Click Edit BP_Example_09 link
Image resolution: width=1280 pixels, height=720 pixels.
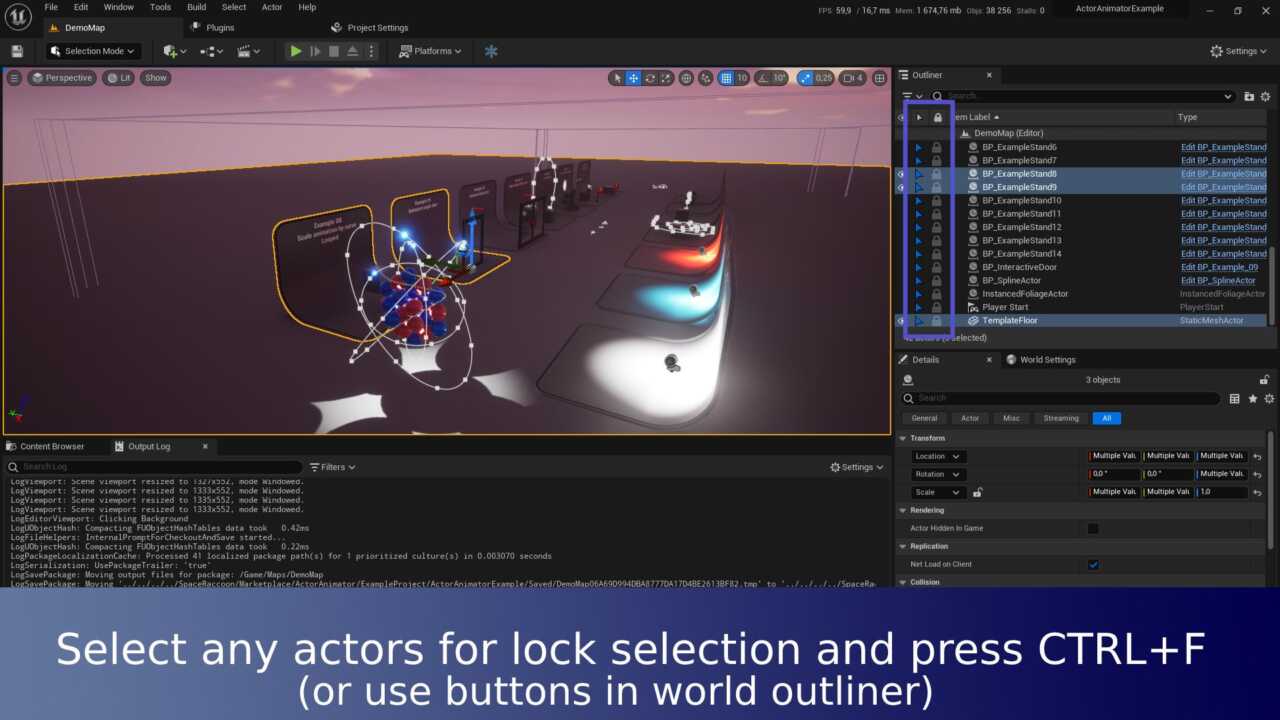1219,267
